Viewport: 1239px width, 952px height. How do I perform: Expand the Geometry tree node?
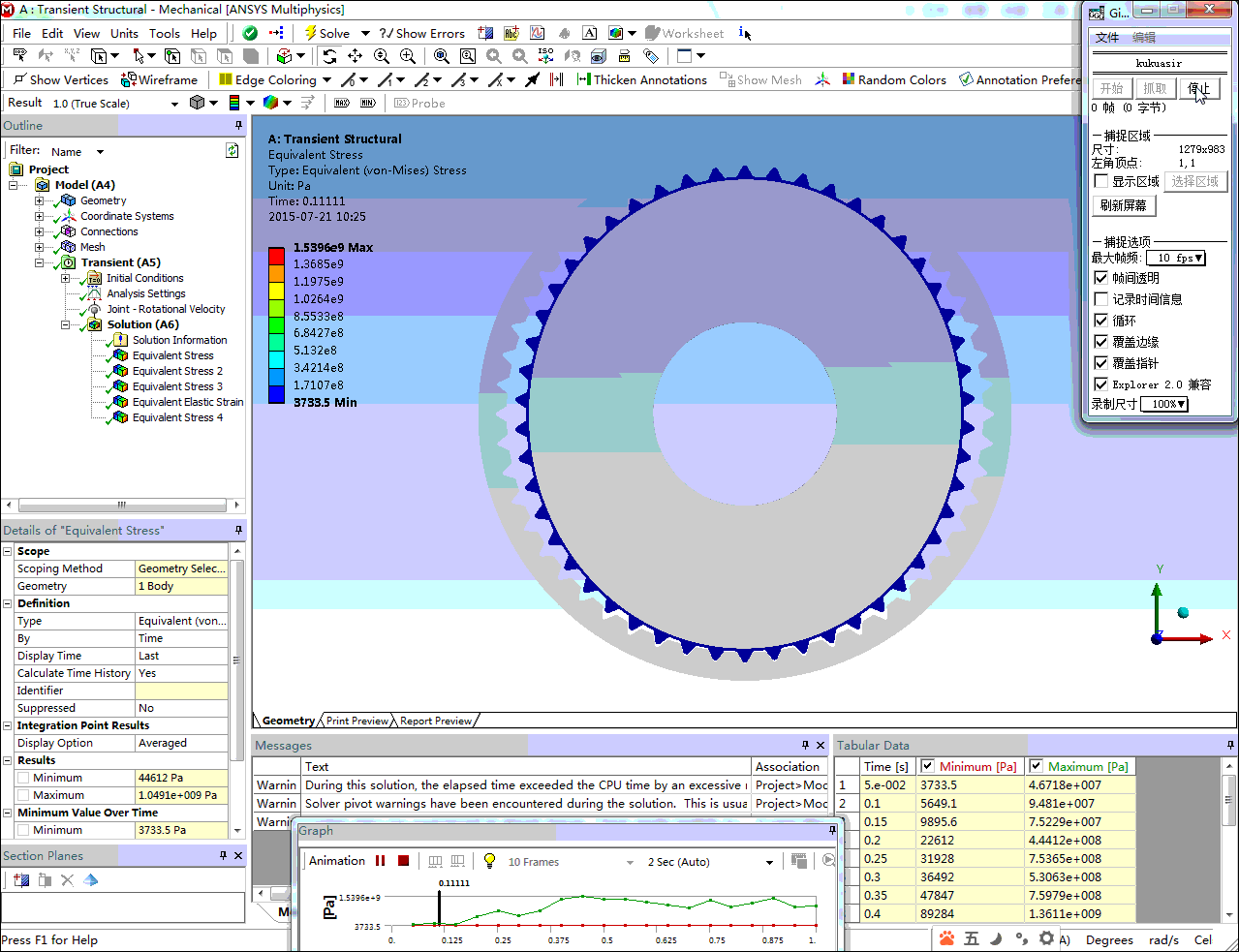click(x=39, y=200)
